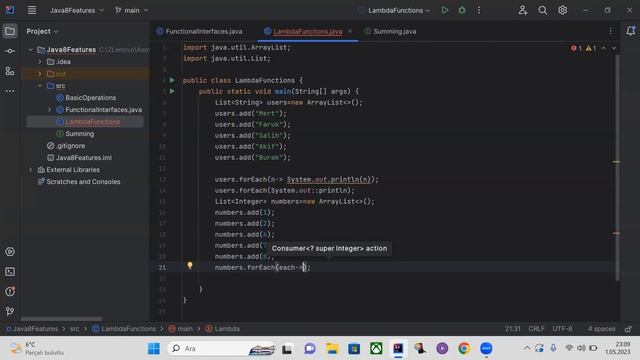Click Lambda breadcrumb
The image size is (640, 360).
click(x=223, y=329)
